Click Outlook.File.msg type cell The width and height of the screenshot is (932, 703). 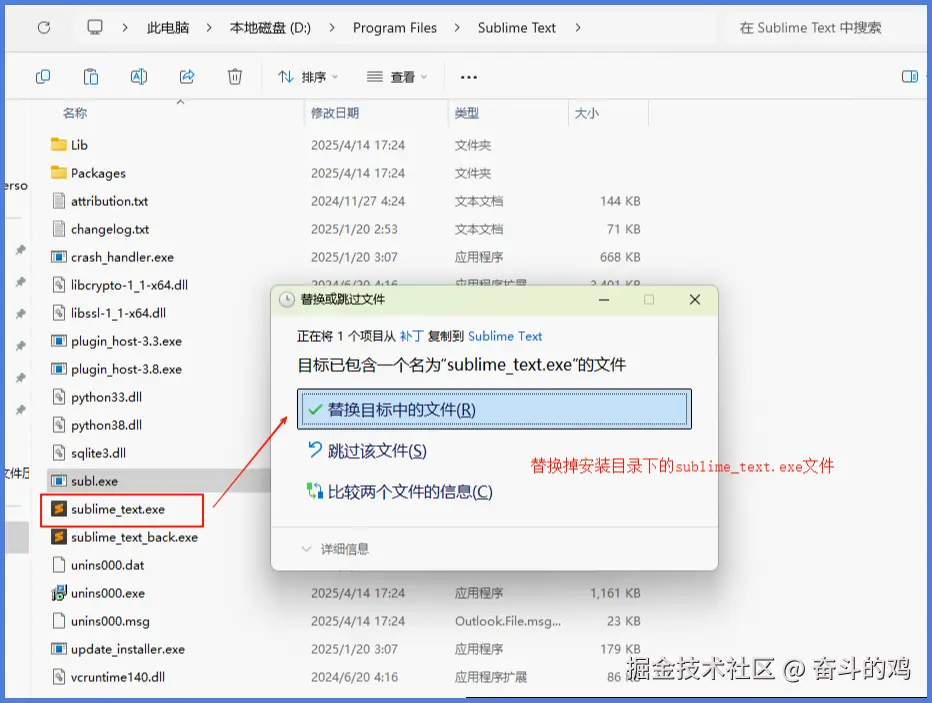tap(508, 621)
